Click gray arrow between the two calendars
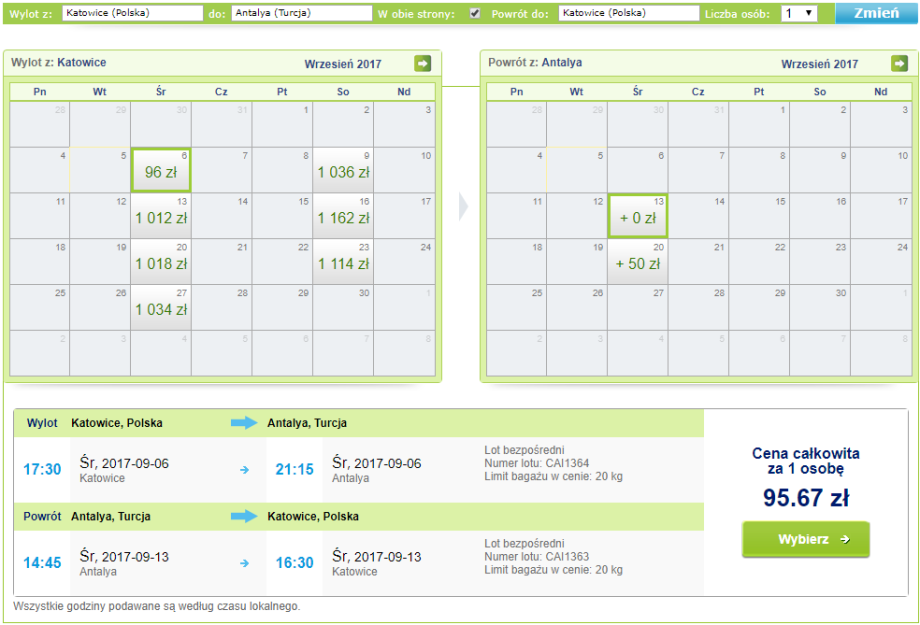This screenshot has height=625, width=920. tap(463, 207)
